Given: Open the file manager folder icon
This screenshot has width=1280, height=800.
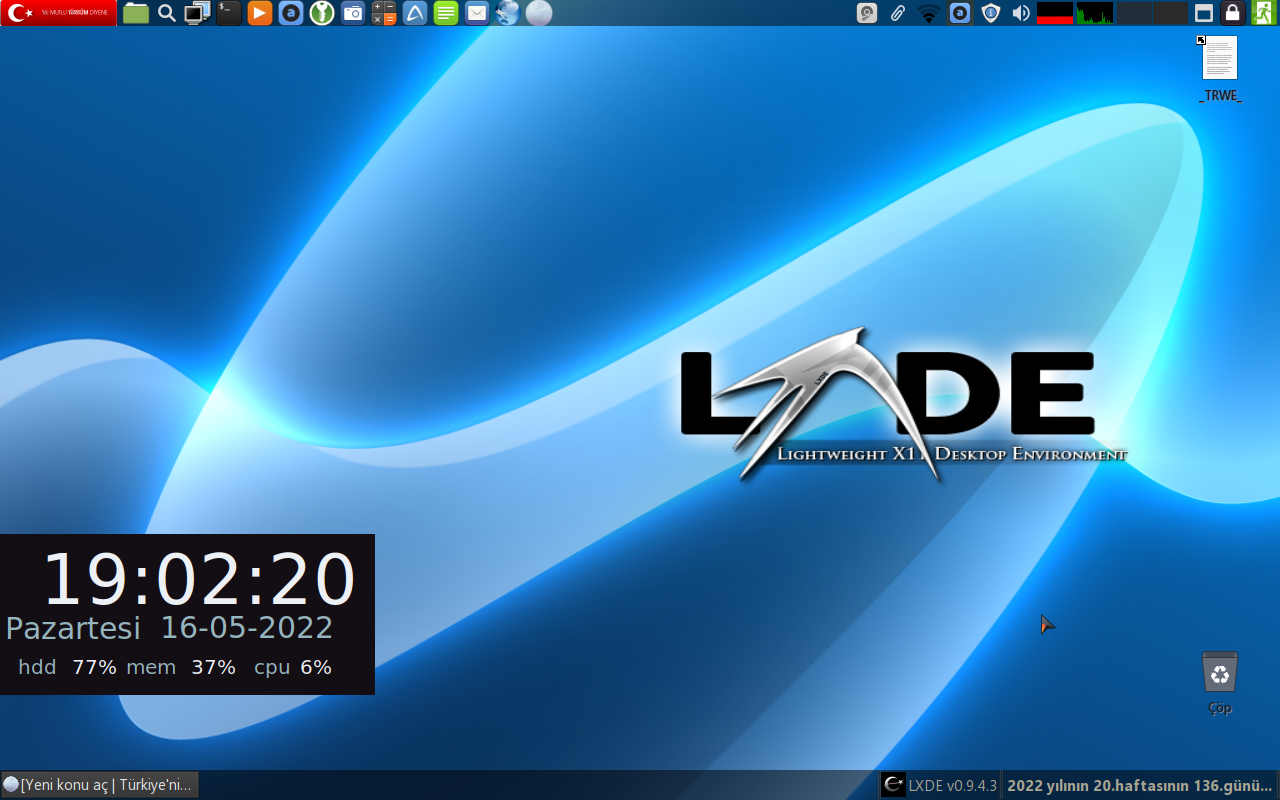Looking at the screenshot, I should point(136,13).
